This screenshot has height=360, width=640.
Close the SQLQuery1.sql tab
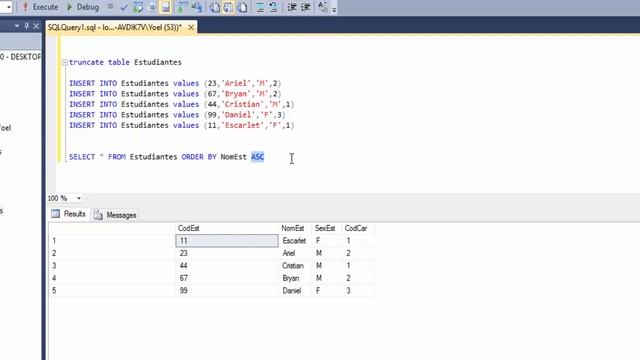pos(191,27)
